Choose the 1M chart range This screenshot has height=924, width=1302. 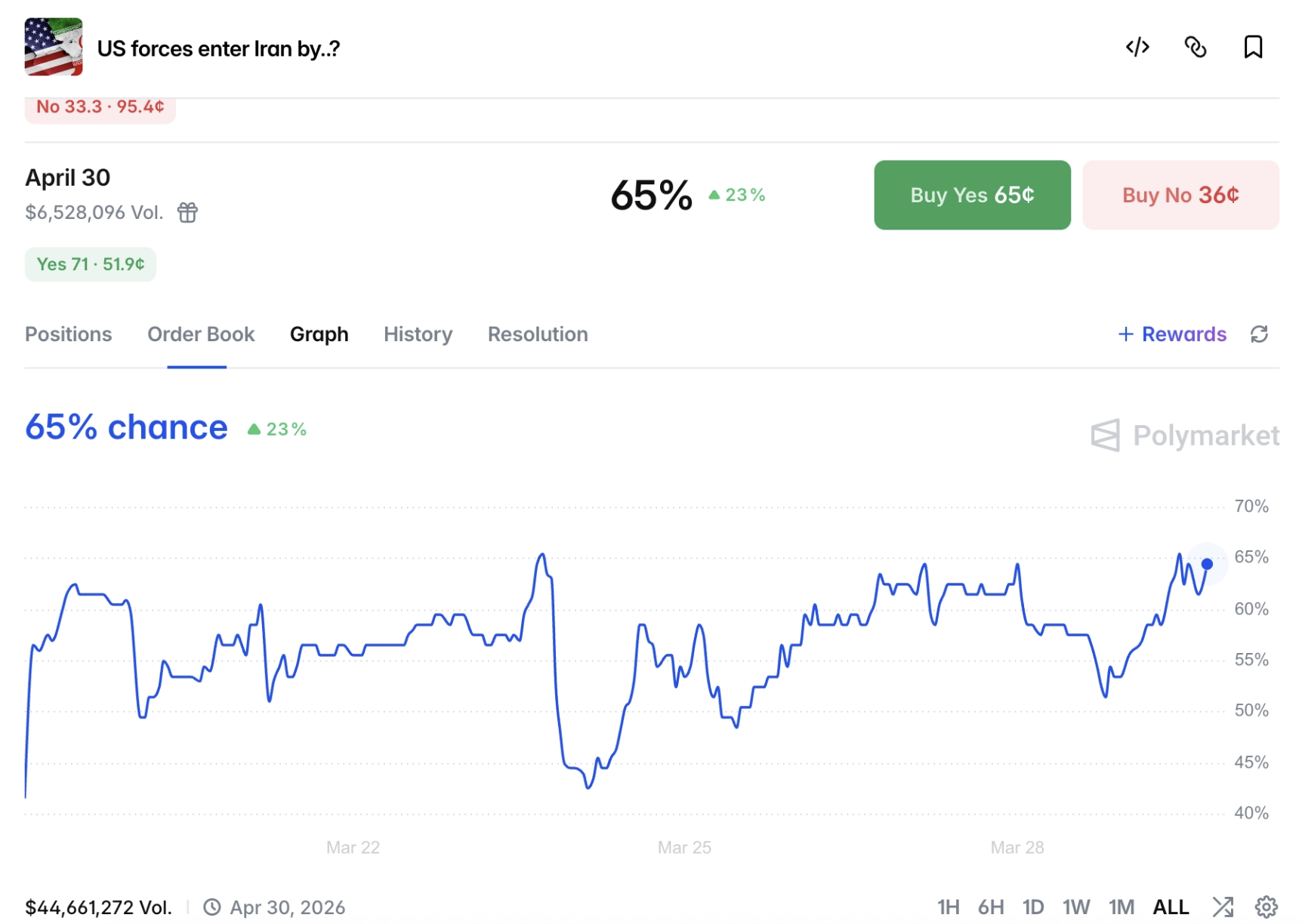point(1122,907)
